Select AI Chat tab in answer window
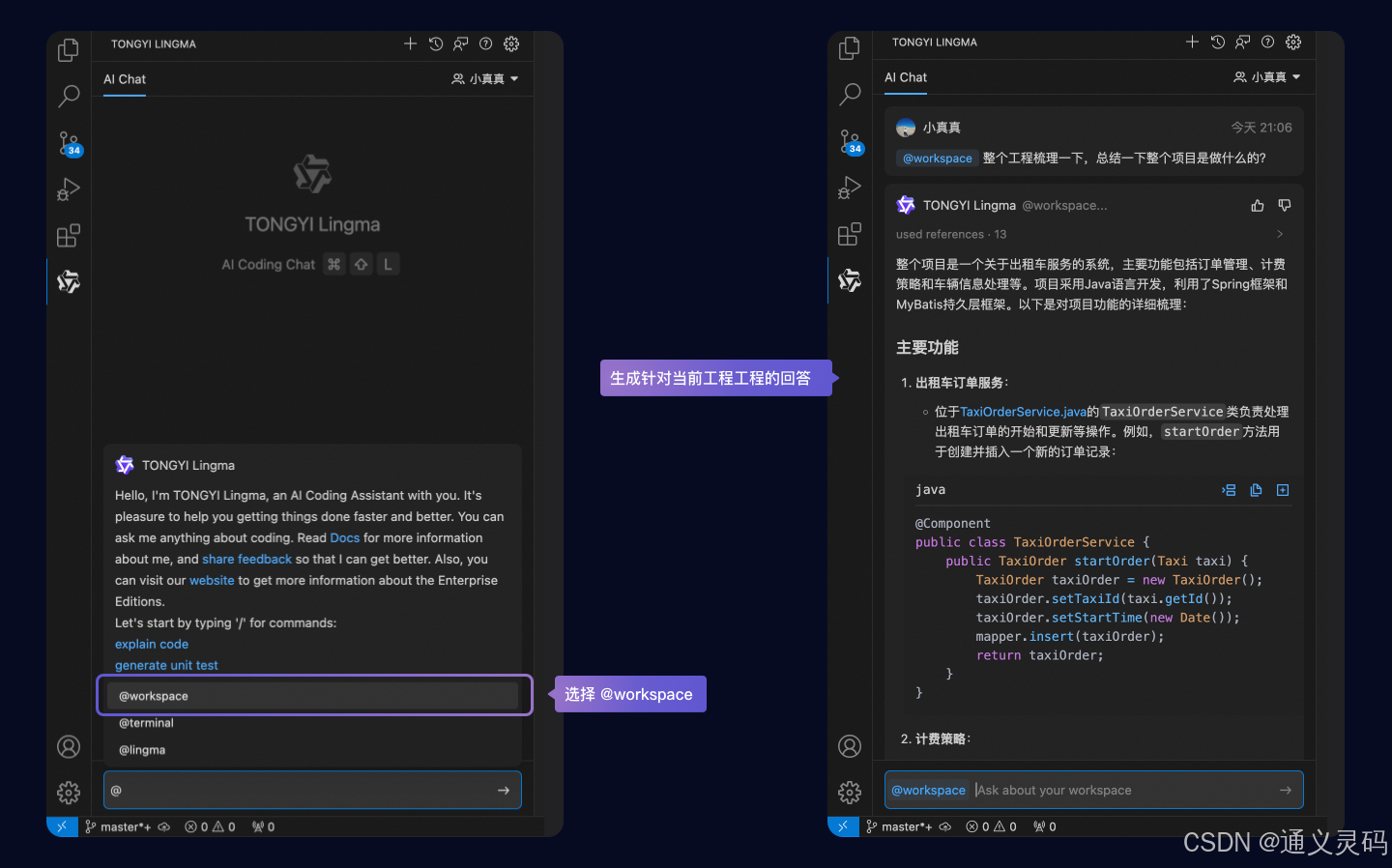 point(906,77)
